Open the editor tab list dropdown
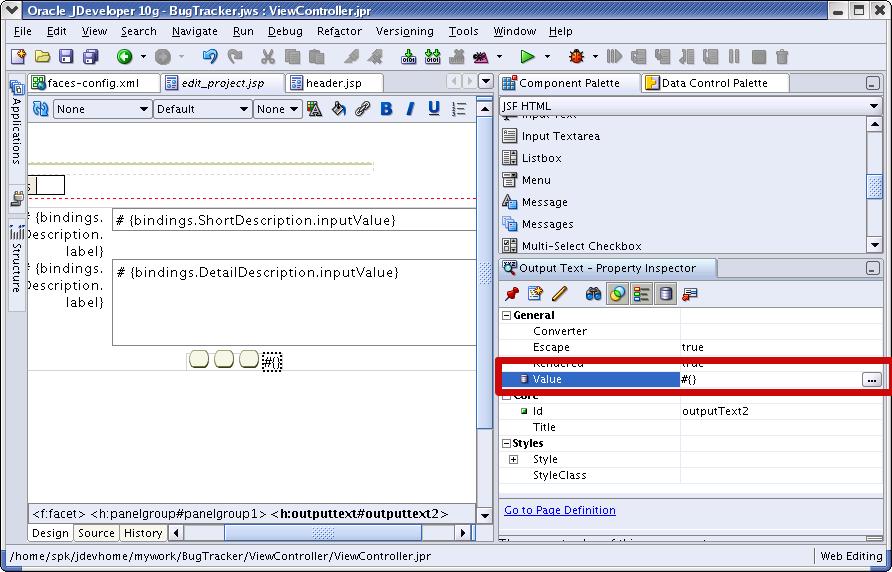Image resolution: width=892 pixels, height=572 pixels. click(x=485, y=81)
